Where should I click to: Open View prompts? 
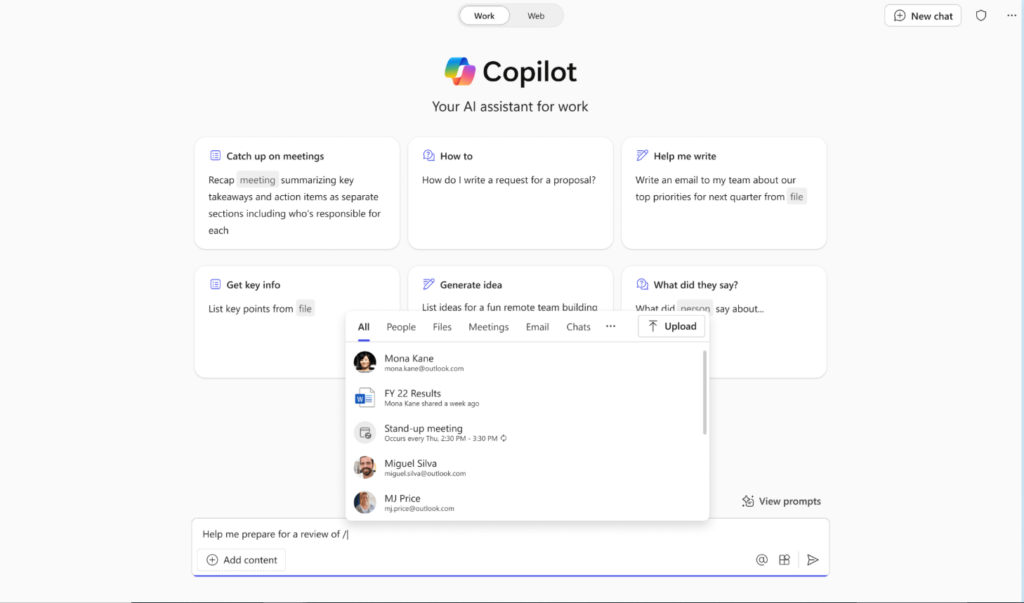point(782,501)
